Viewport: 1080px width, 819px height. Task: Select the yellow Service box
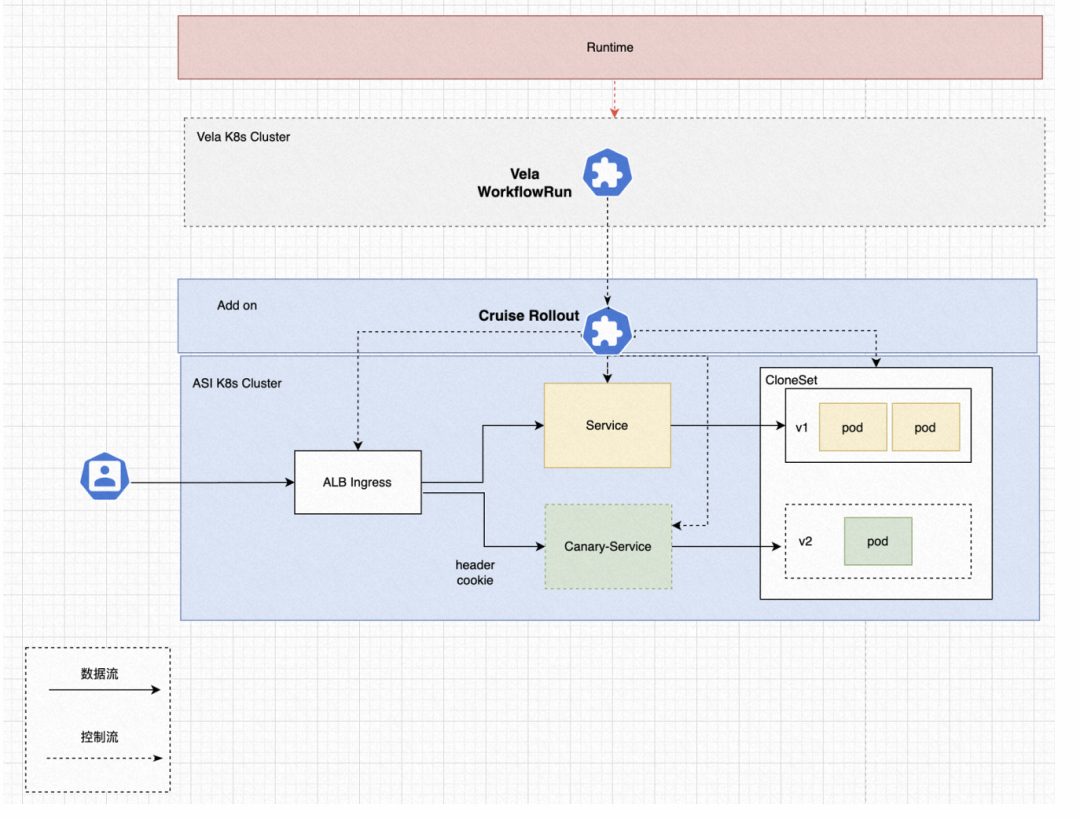[607, 425]
